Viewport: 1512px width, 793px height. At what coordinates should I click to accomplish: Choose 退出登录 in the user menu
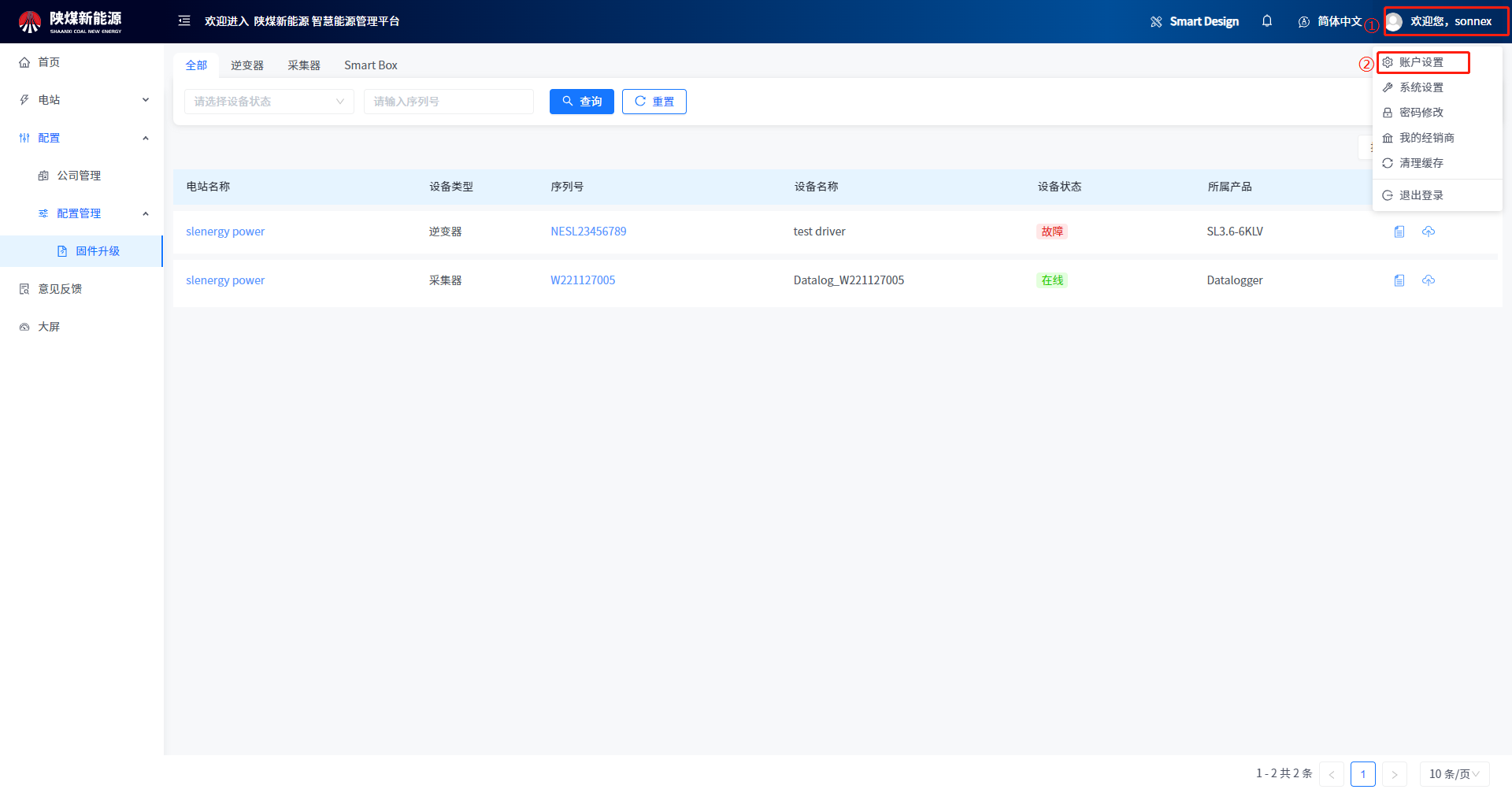[1421, 195]
